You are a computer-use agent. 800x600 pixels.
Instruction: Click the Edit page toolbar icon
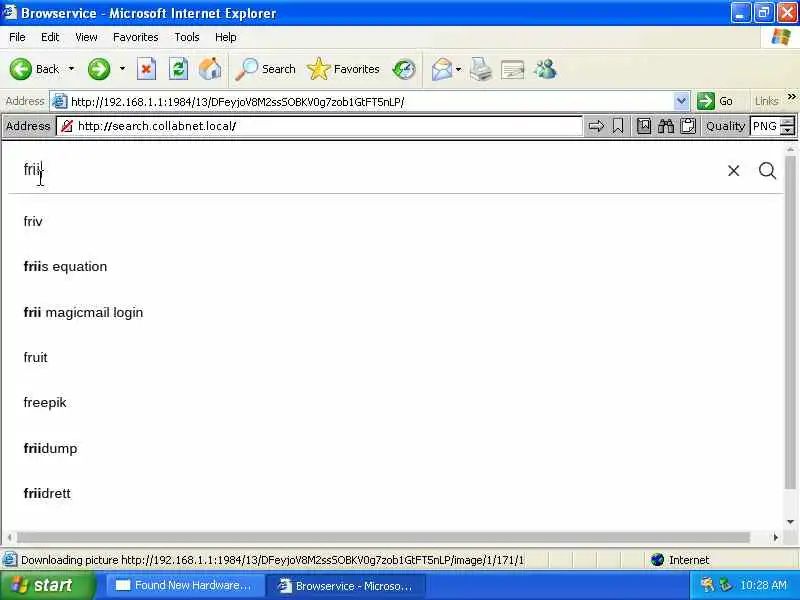point(513,69)
